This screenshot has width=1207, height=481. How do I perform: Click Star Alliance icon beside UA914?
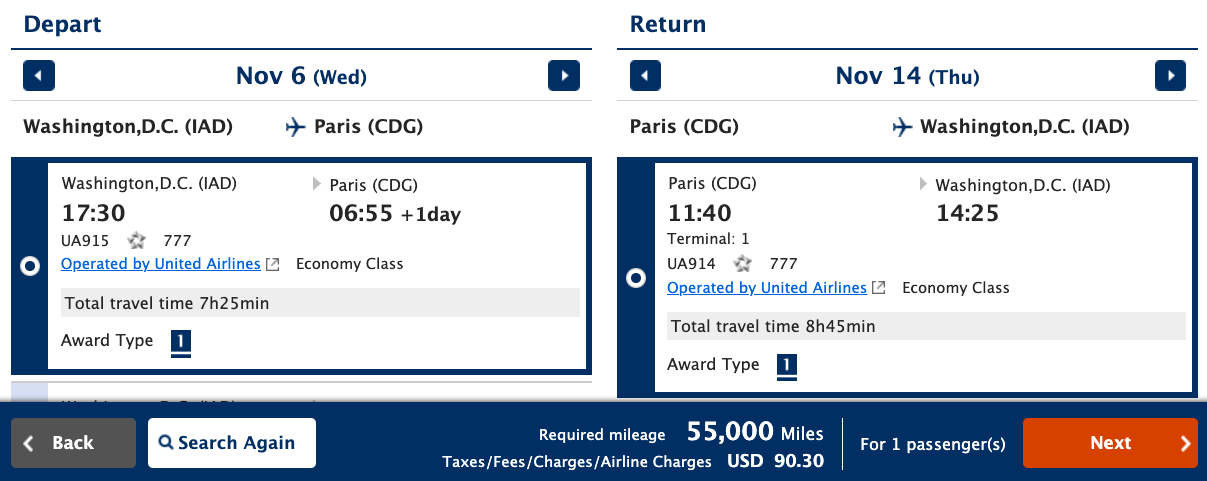click(x=743, y=264)
